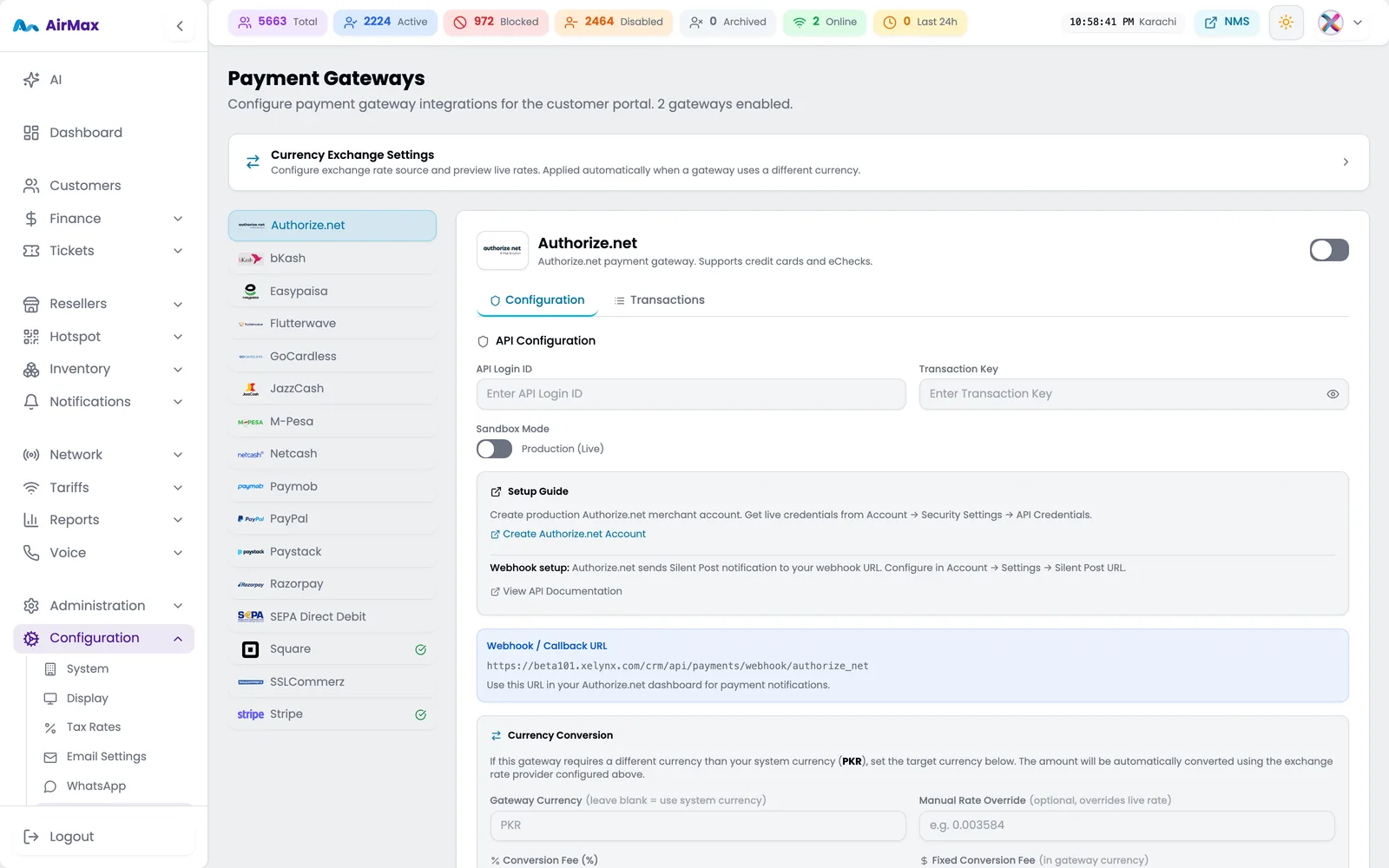Viewport: 1389px width, 868px height.
Task: Click the Network signal icon
Action: (31, 455)
